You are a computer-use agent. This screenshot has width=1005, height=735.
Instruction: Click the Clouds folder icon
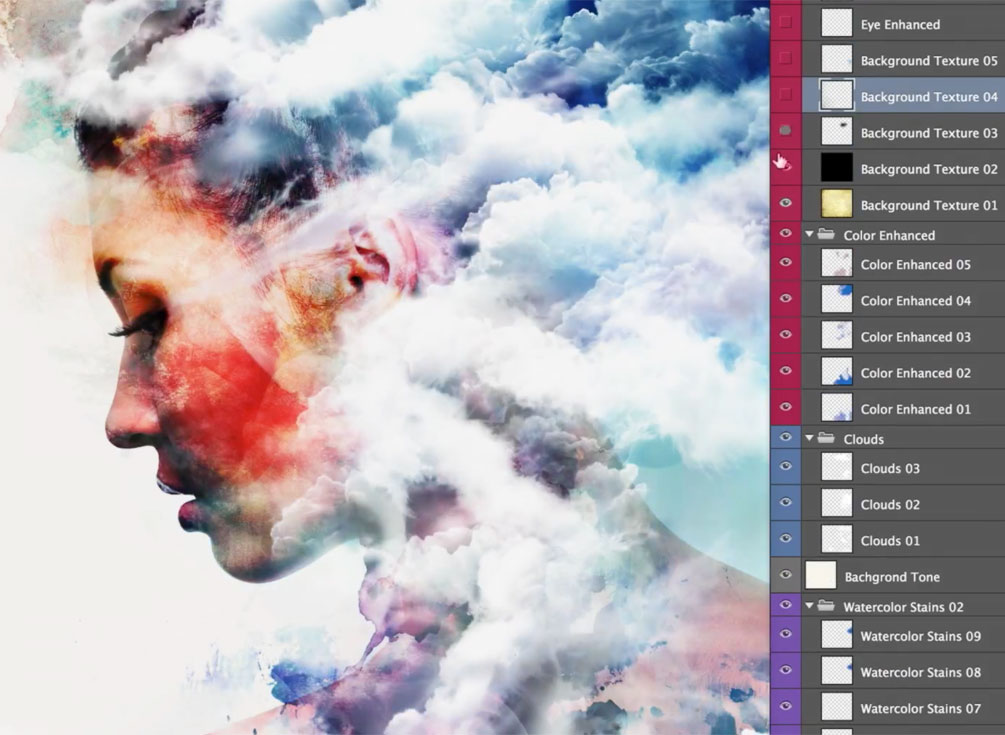(x=826, y=438)
